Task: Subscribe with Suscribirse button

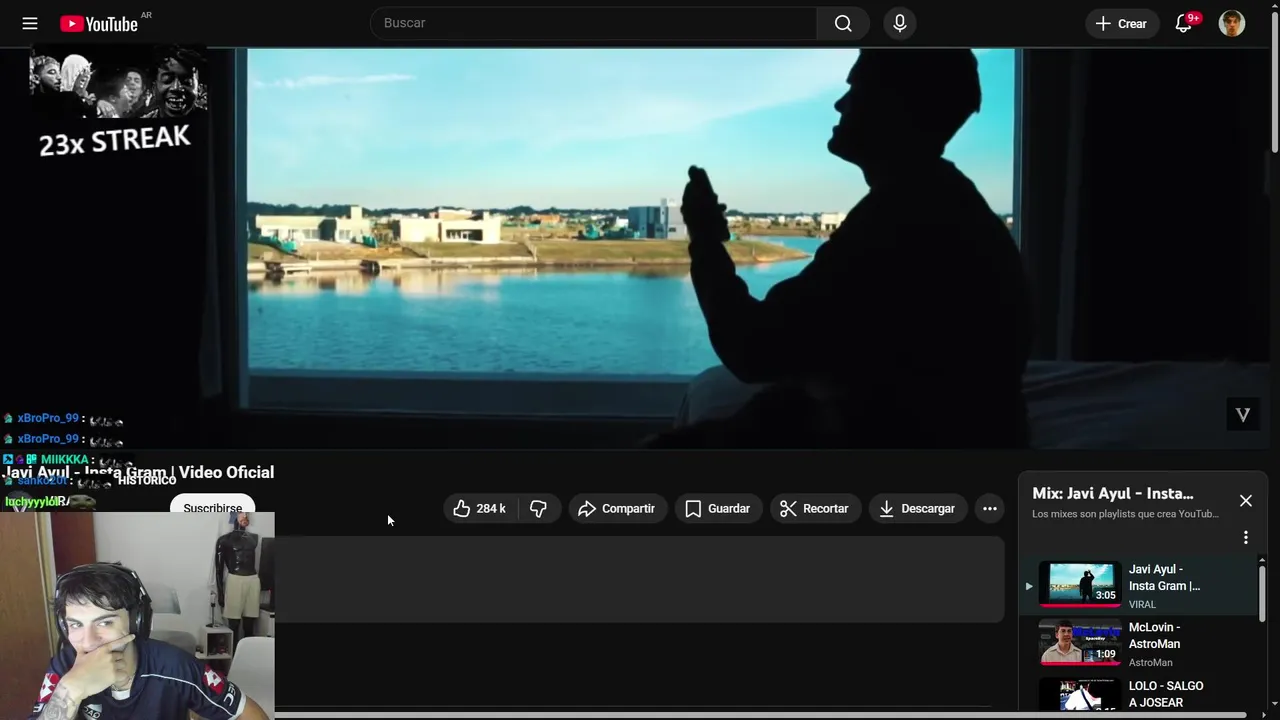Action: tap(212, 505)
